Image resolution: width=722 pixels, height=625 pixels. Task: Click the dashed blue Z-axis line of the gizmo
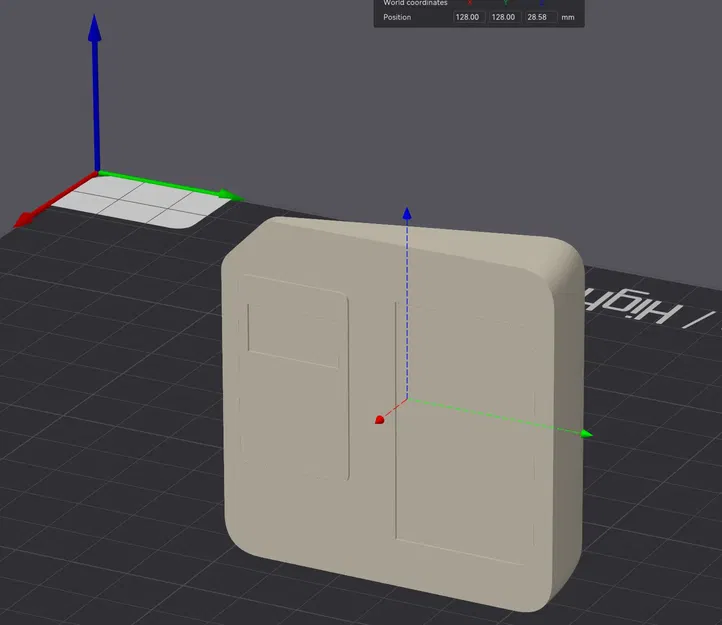coord(407,309)
